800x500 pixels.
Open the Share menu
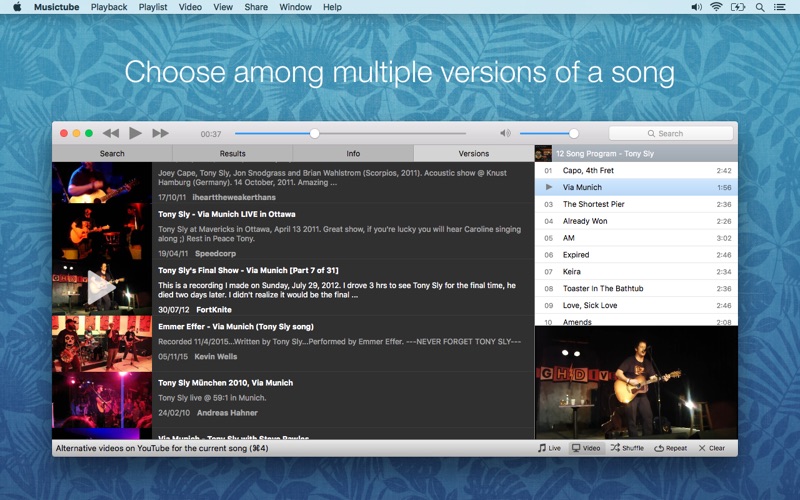click(256, 7)
